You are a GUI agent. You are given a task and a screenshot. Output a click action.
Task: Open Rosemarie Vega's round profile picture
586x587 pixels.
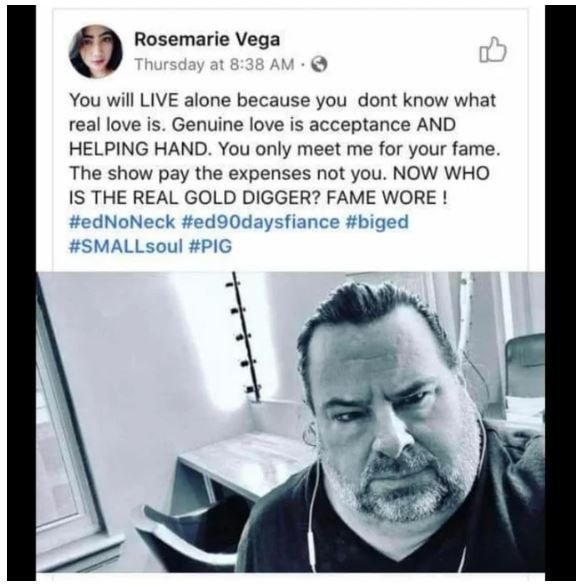pos(95,52)
